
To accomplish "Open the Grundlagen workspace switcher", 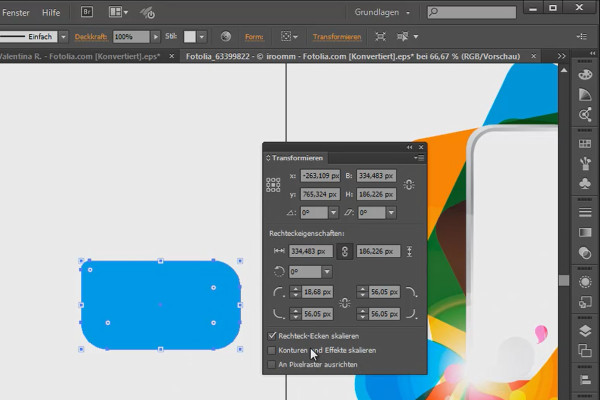I will (382, 12).
